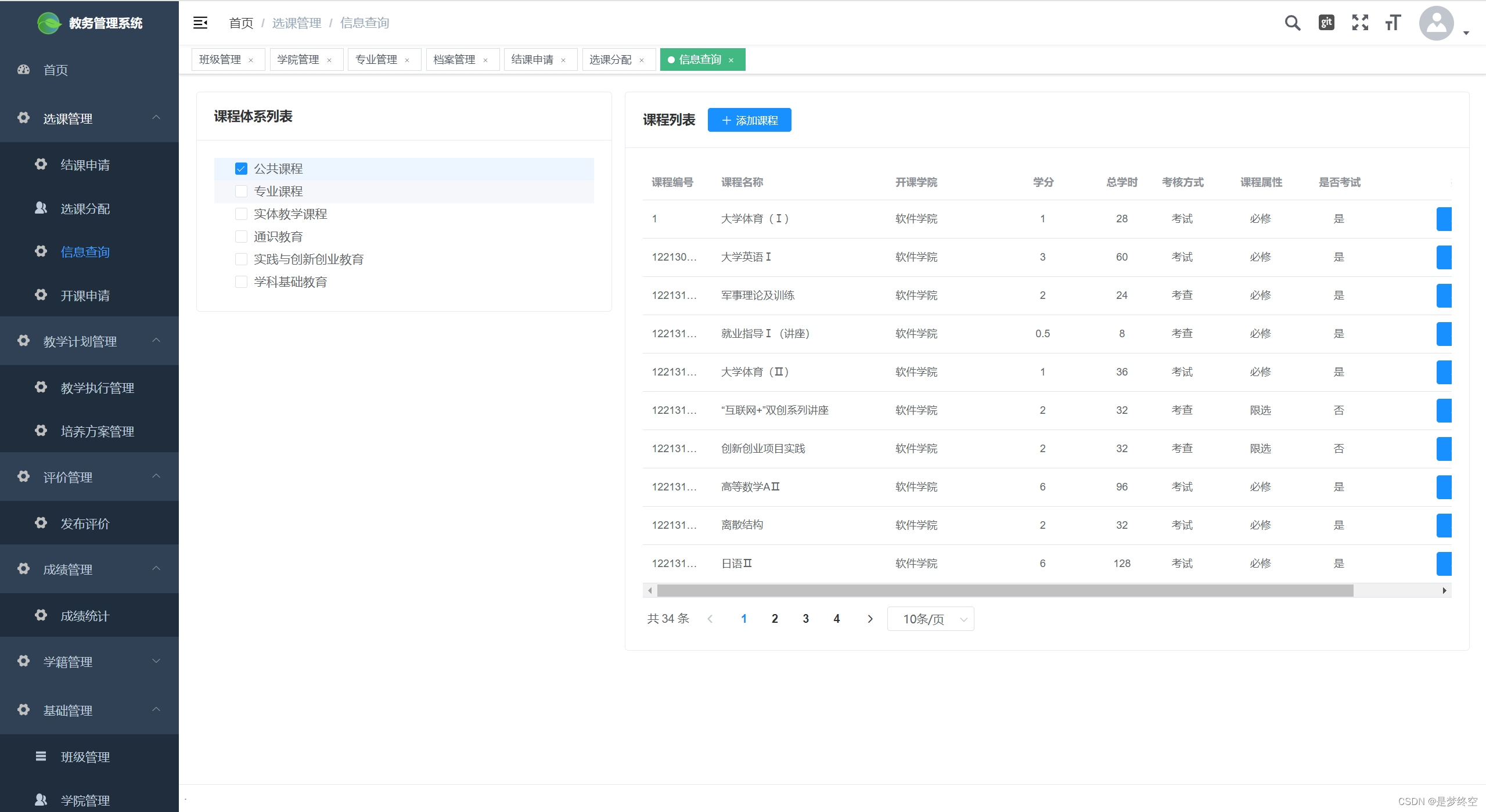Click blue action button in 大学英语Ⅰ row
This screenshot has height=812, width=1486.
click(x=1444, y=257)
